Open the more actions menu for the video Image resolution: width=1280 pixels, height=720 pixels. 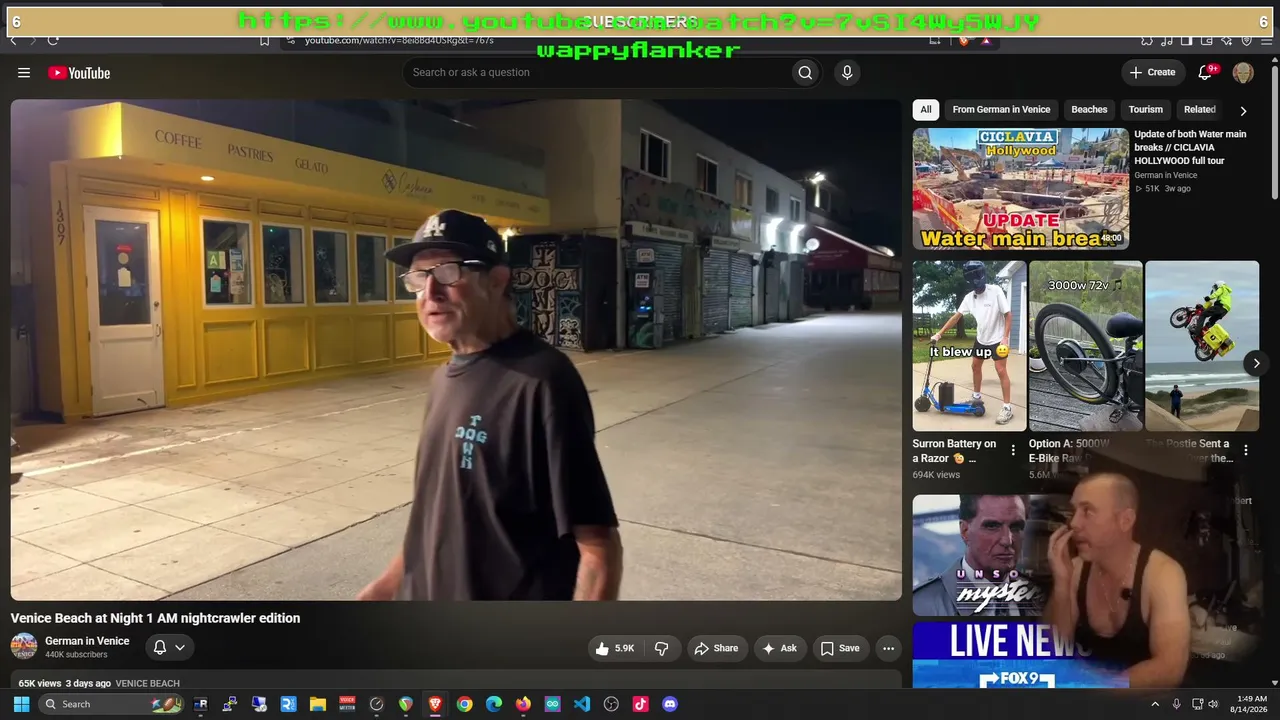tap(888, 648)
